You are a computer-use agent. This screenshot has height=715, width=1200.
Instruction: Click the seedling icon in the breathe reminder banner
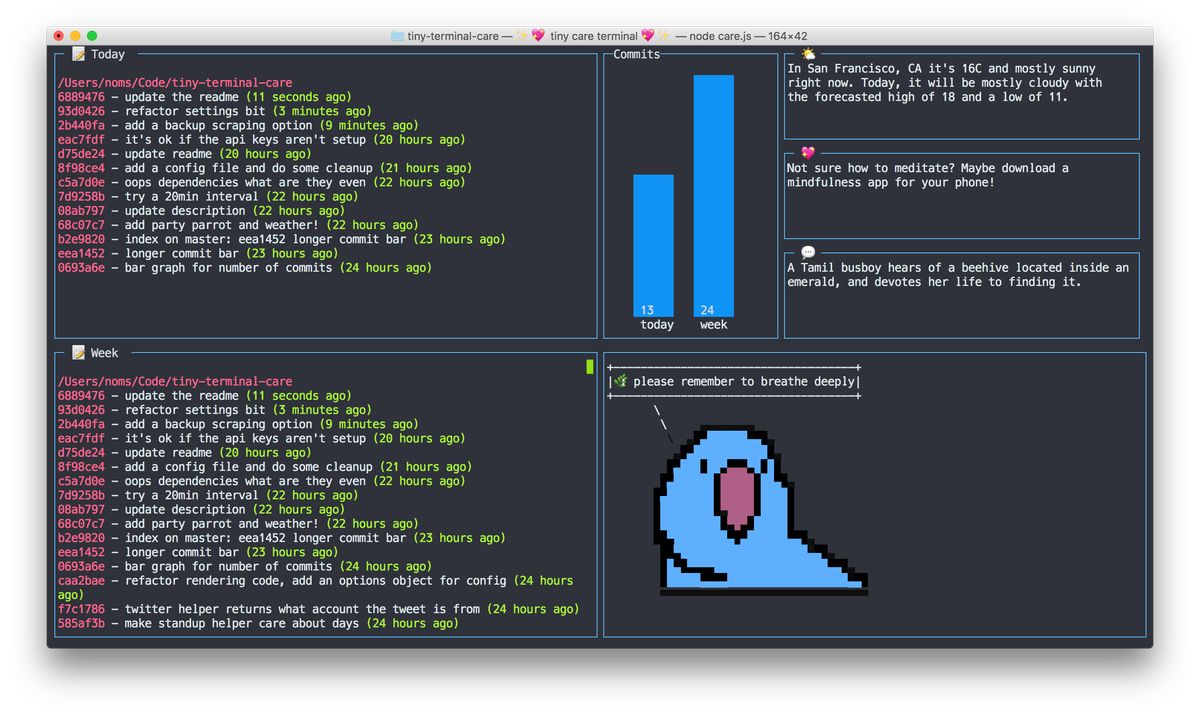[620, 381]
